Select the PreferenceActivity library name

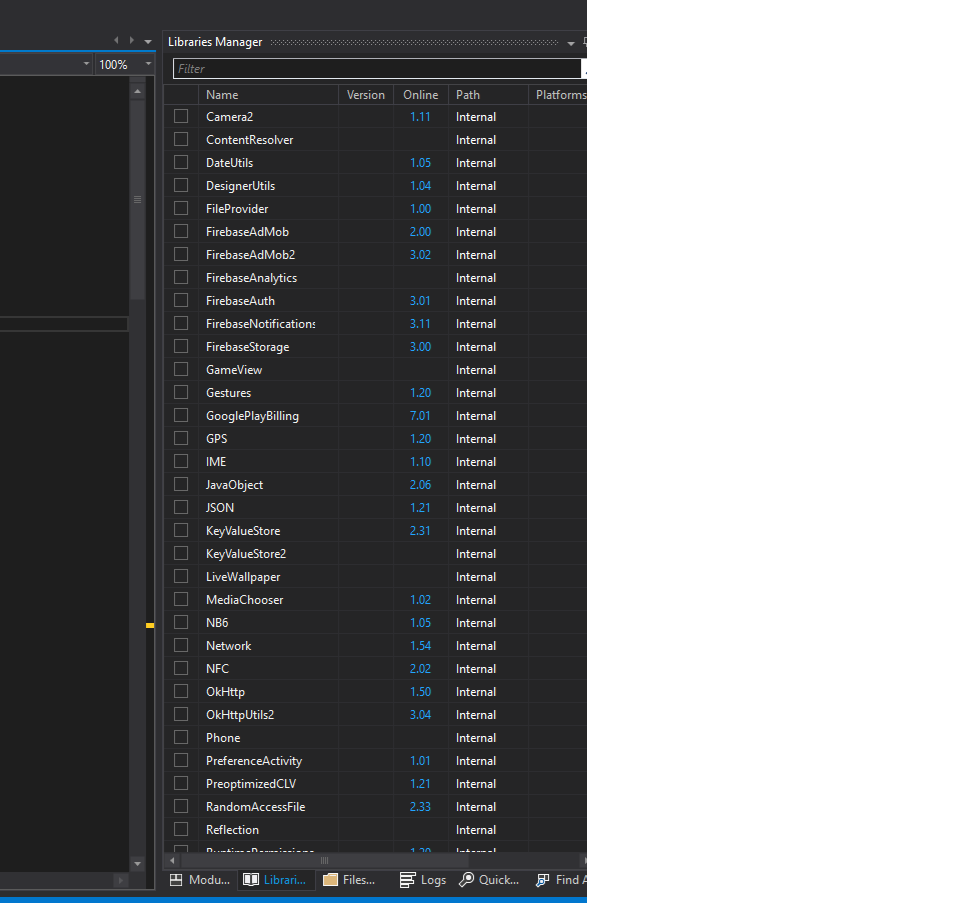(x=254, y=760)
